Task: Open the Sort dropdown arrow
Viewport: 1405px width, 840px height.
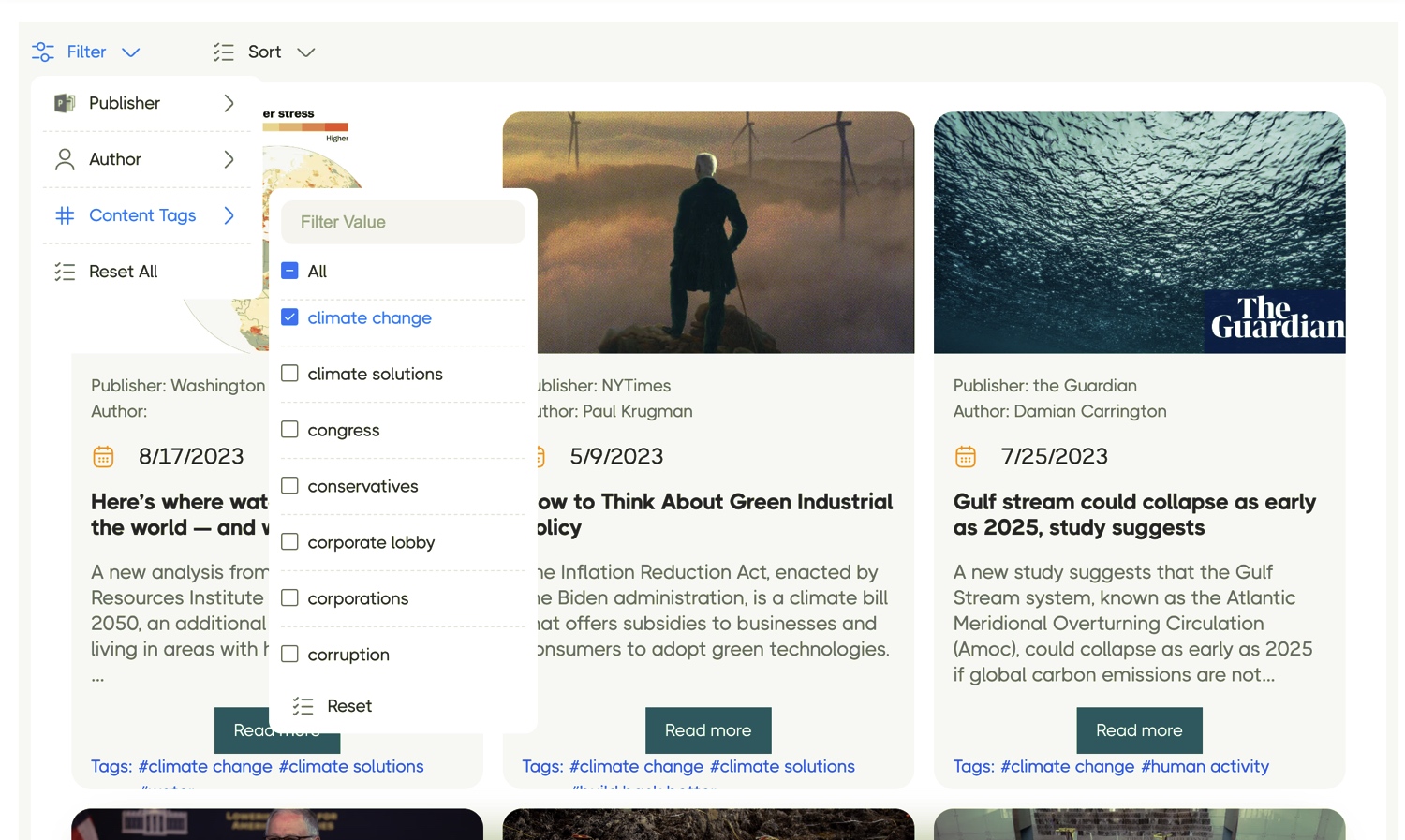Action: click(305, 52)
